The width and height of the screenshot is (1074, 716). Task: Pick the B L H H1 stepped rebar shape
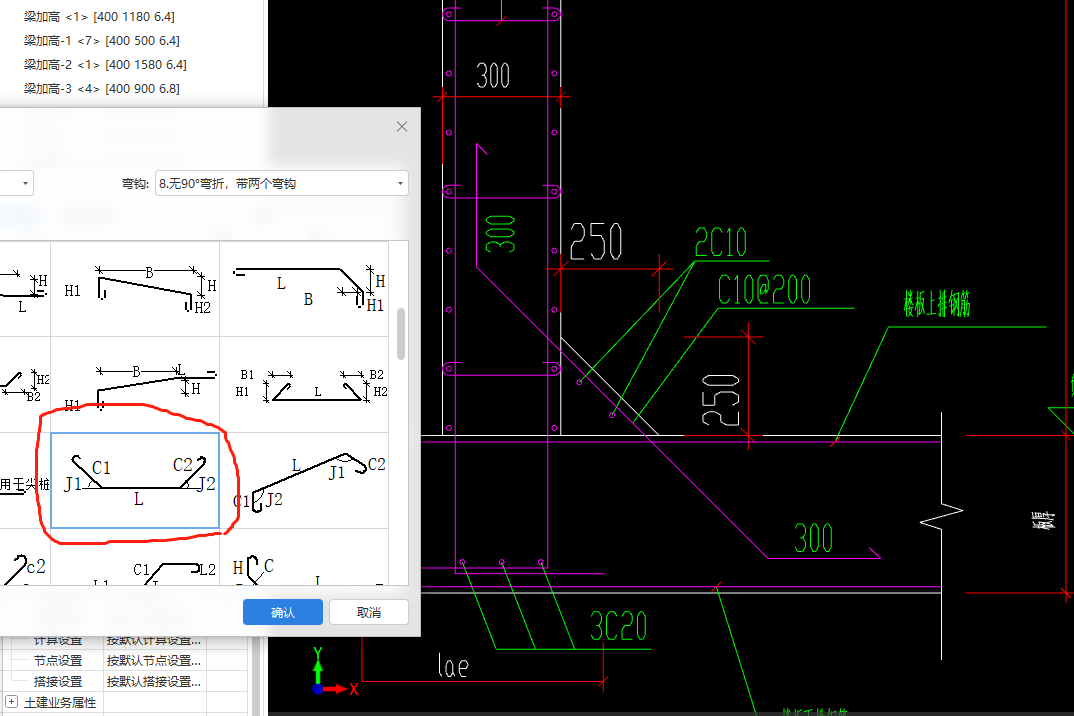[x=135, y=384]
